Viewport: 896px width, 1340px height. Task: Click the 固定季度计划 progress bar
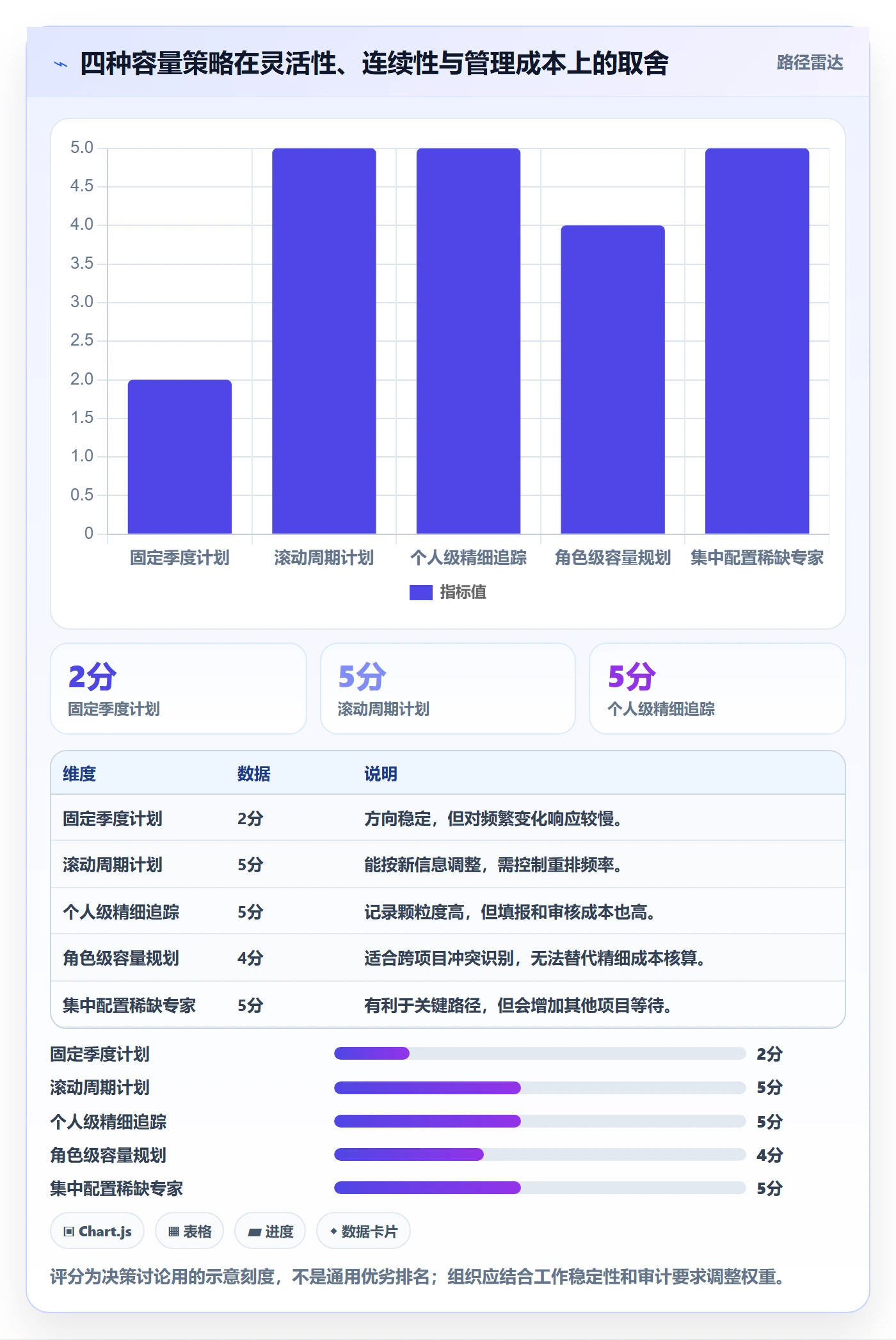540,1053
